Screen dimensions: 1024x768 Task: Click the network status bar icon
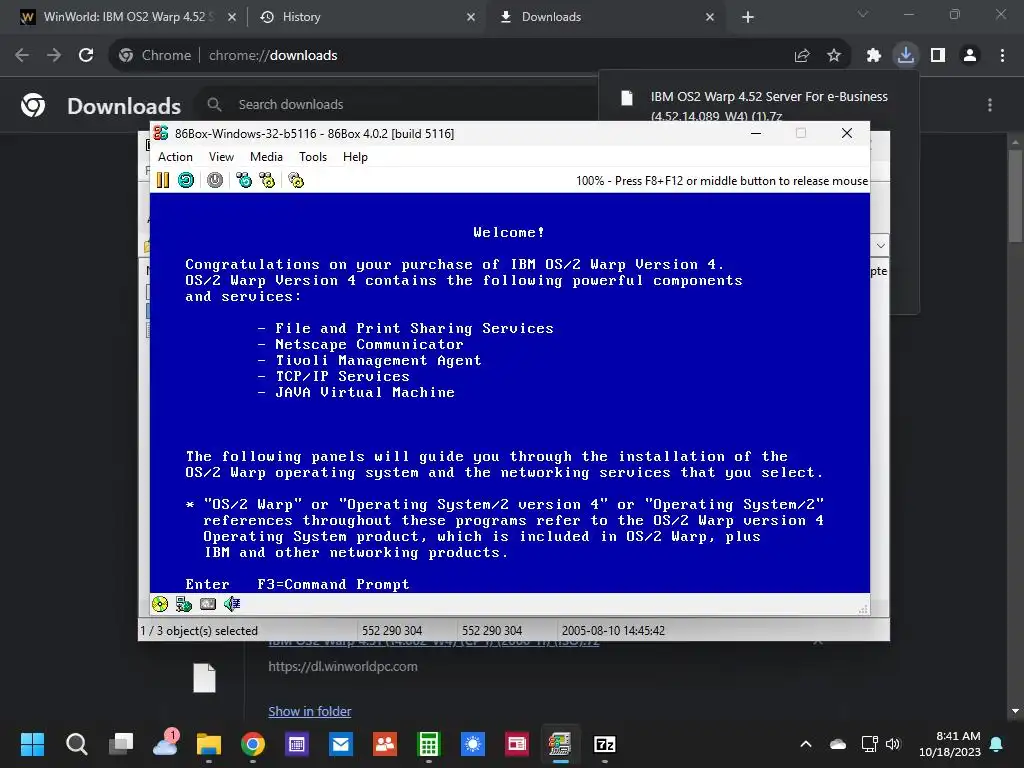(184, 604)
